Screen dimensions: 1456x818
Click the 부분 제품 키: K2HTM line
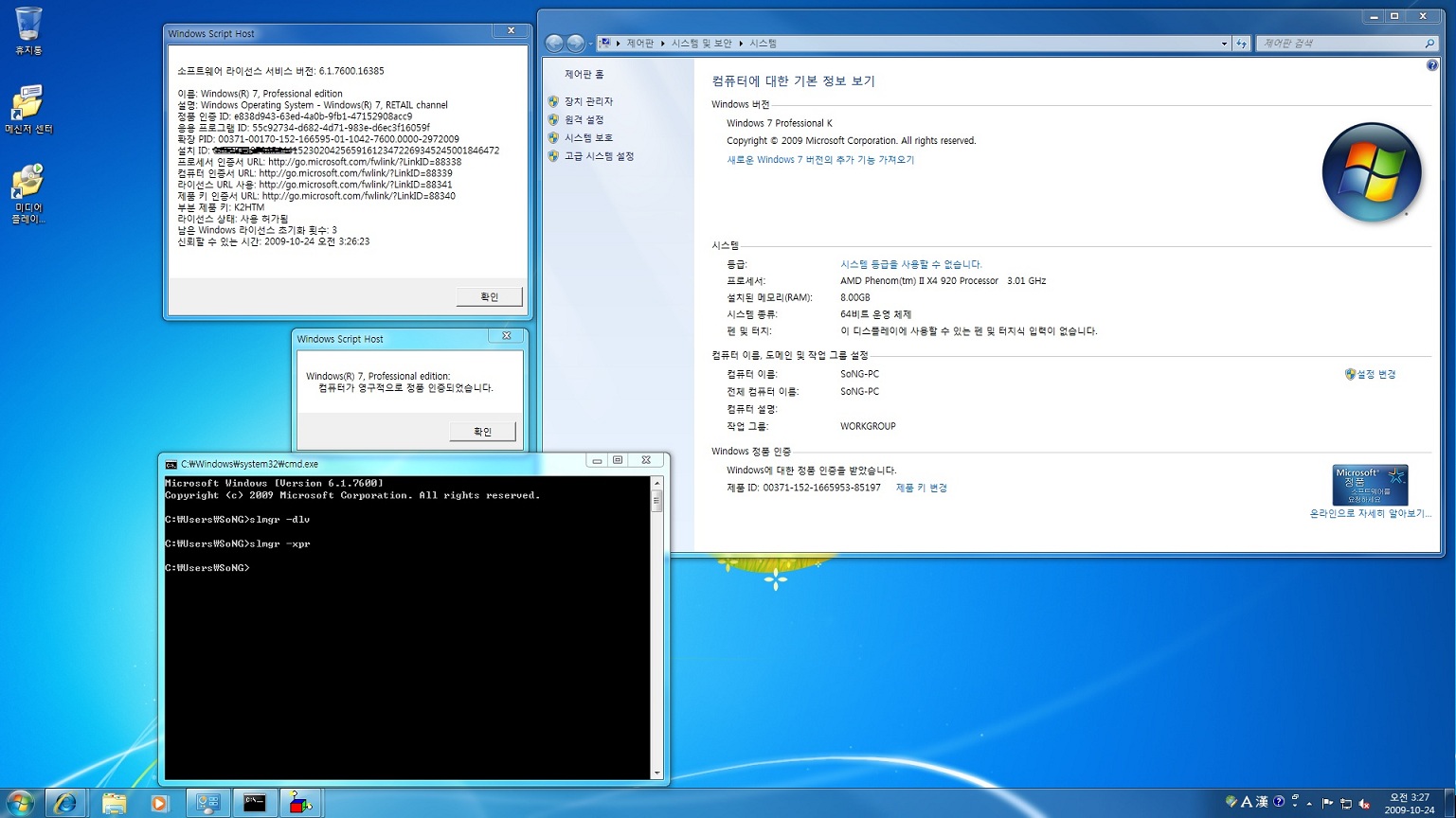(x=221, y=207)
